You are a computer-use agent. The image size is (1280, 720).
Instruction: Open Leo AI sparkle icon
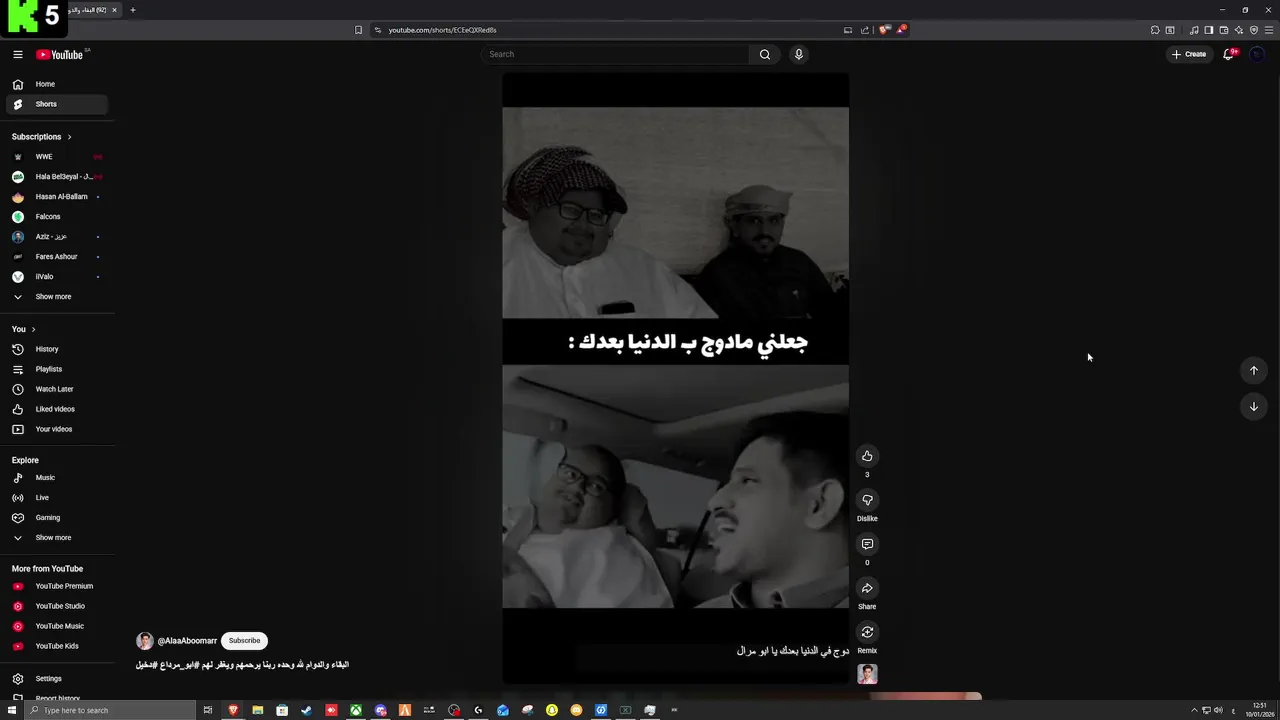pos(1239,30)
